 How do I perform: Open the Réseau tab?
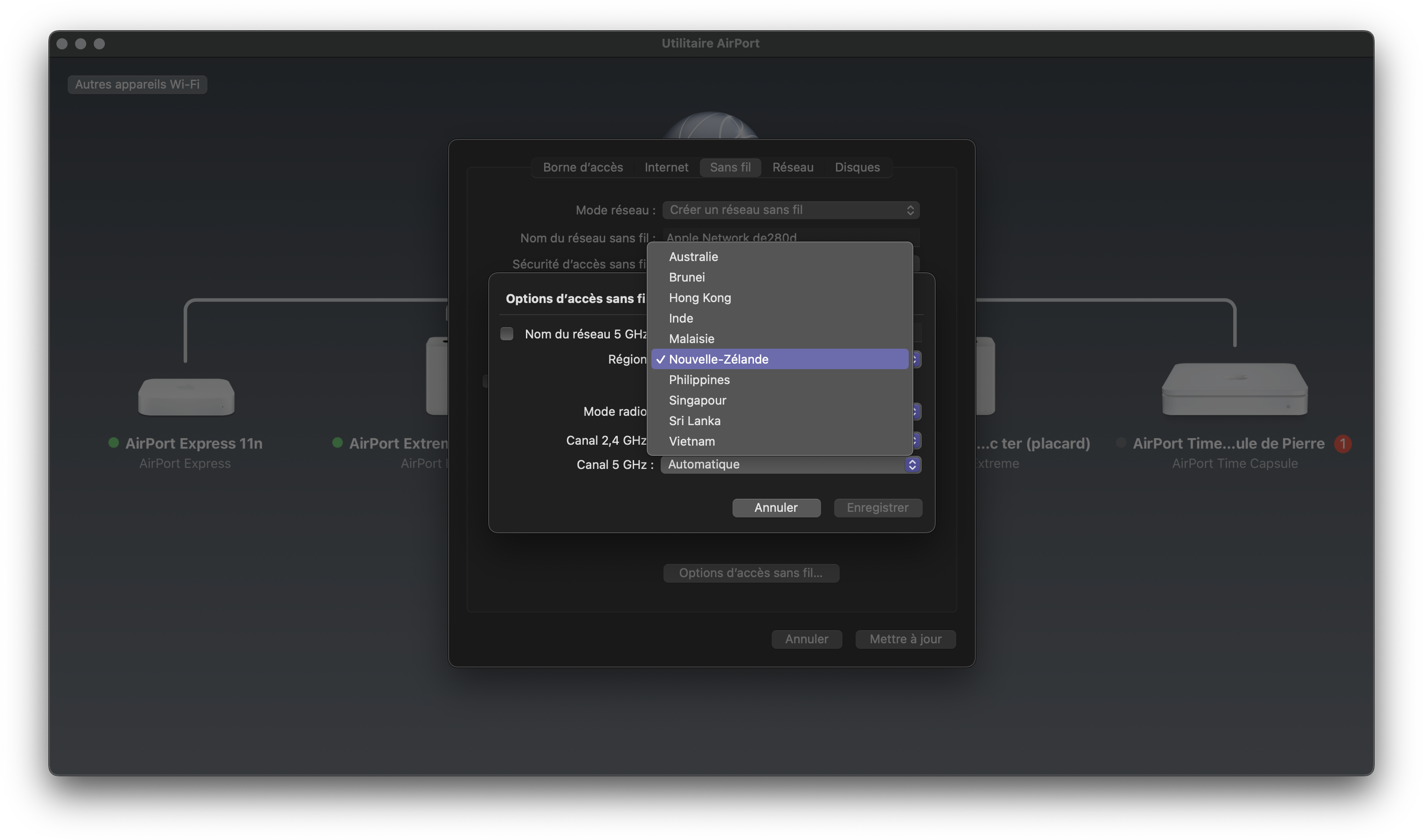(793, 167)
